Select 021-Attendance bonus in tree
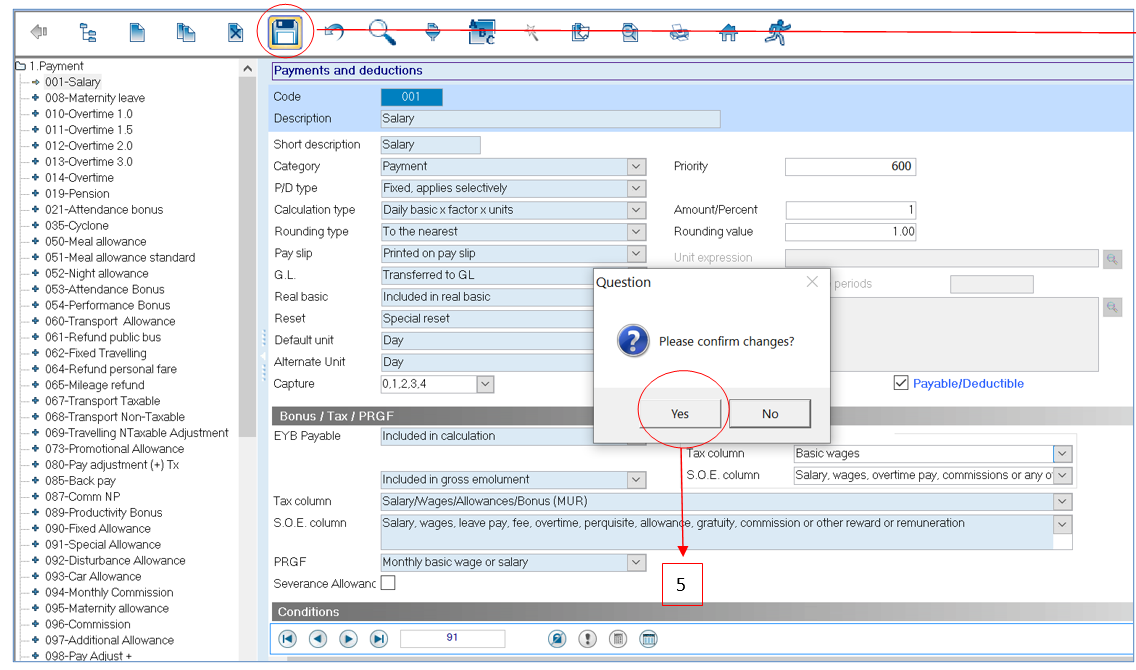Screen dimensions: 1136x670 (x=104, y=209)
